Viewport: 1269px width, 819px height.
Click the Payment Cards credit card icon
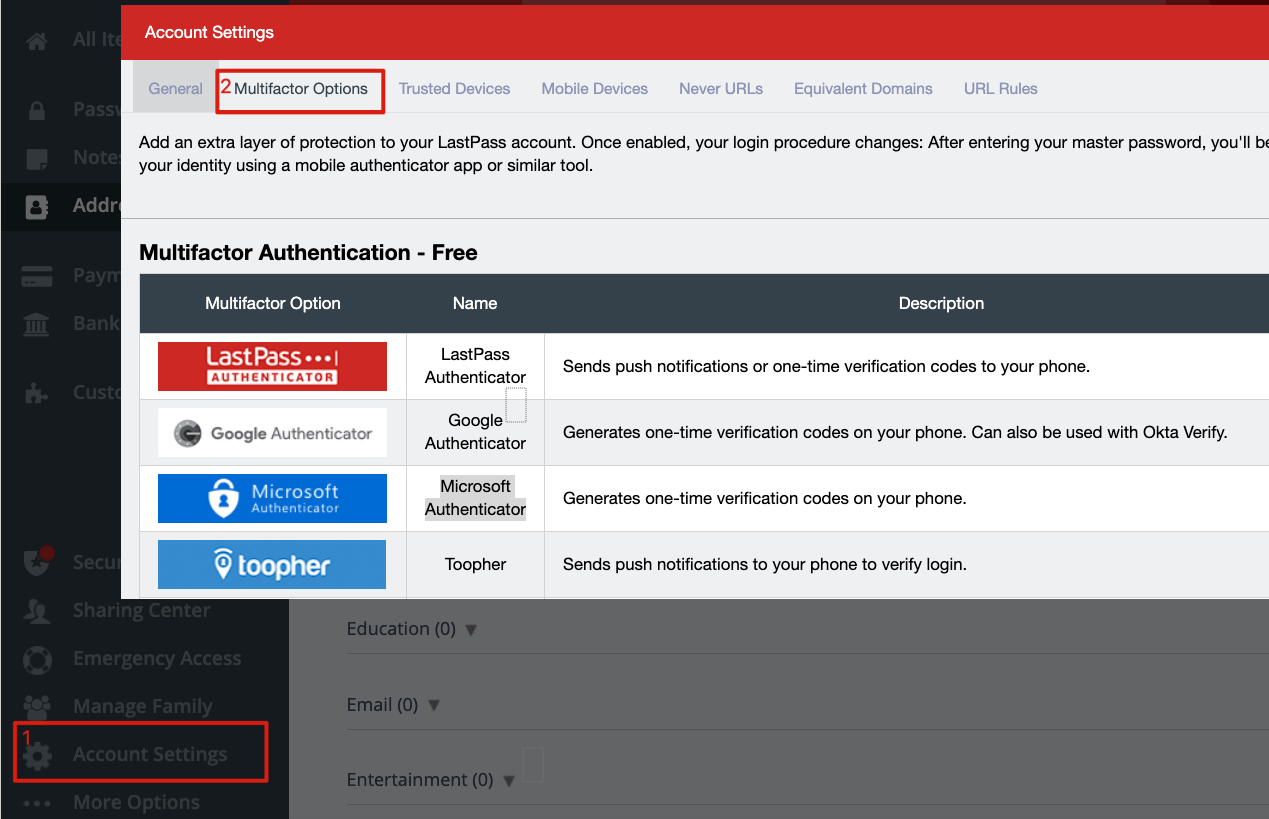pyautogui.click(x=37, y=276)
